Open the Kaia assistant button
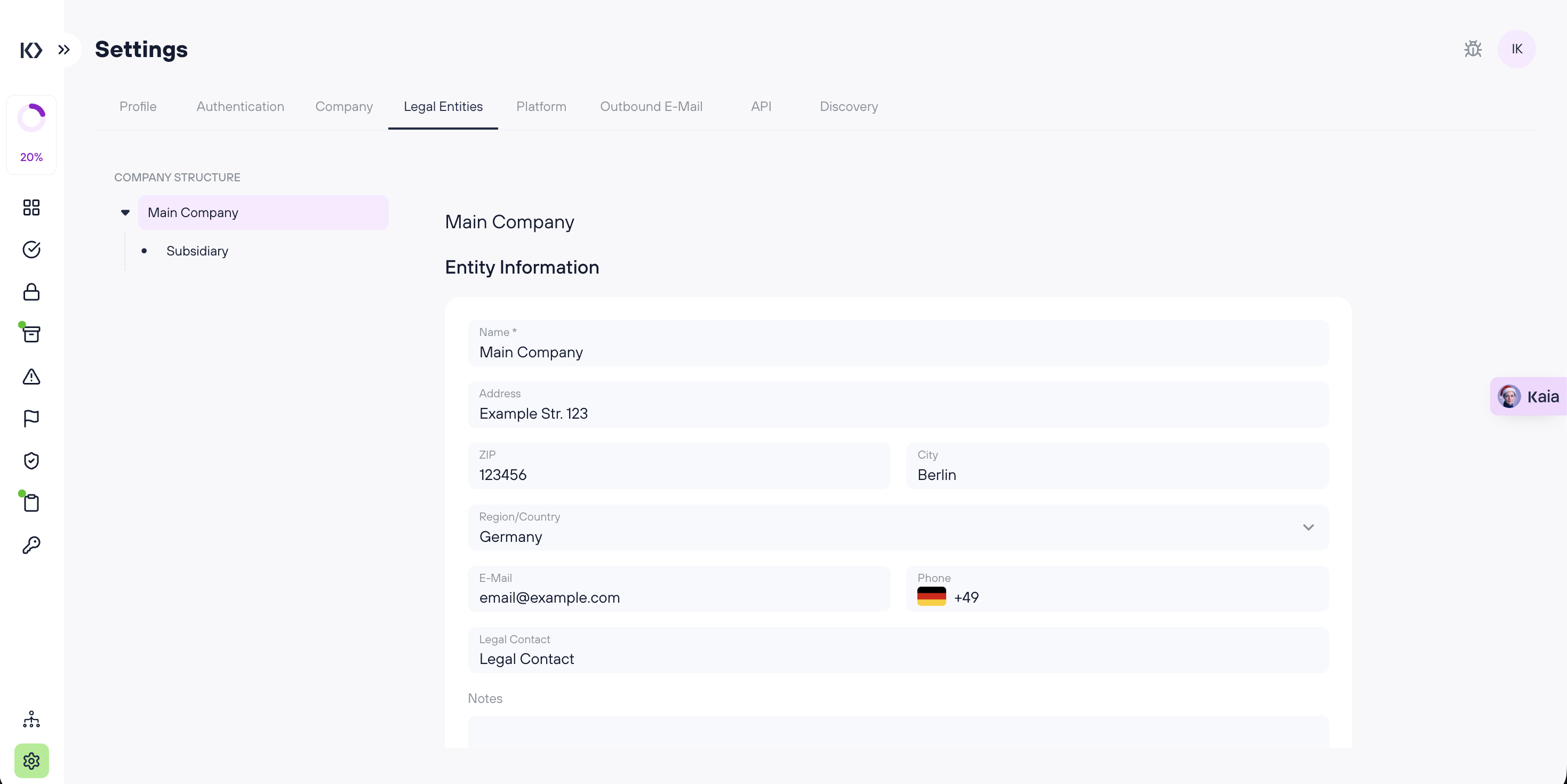This screenshot has width=1567, height=784. (x=1529, y=397)
